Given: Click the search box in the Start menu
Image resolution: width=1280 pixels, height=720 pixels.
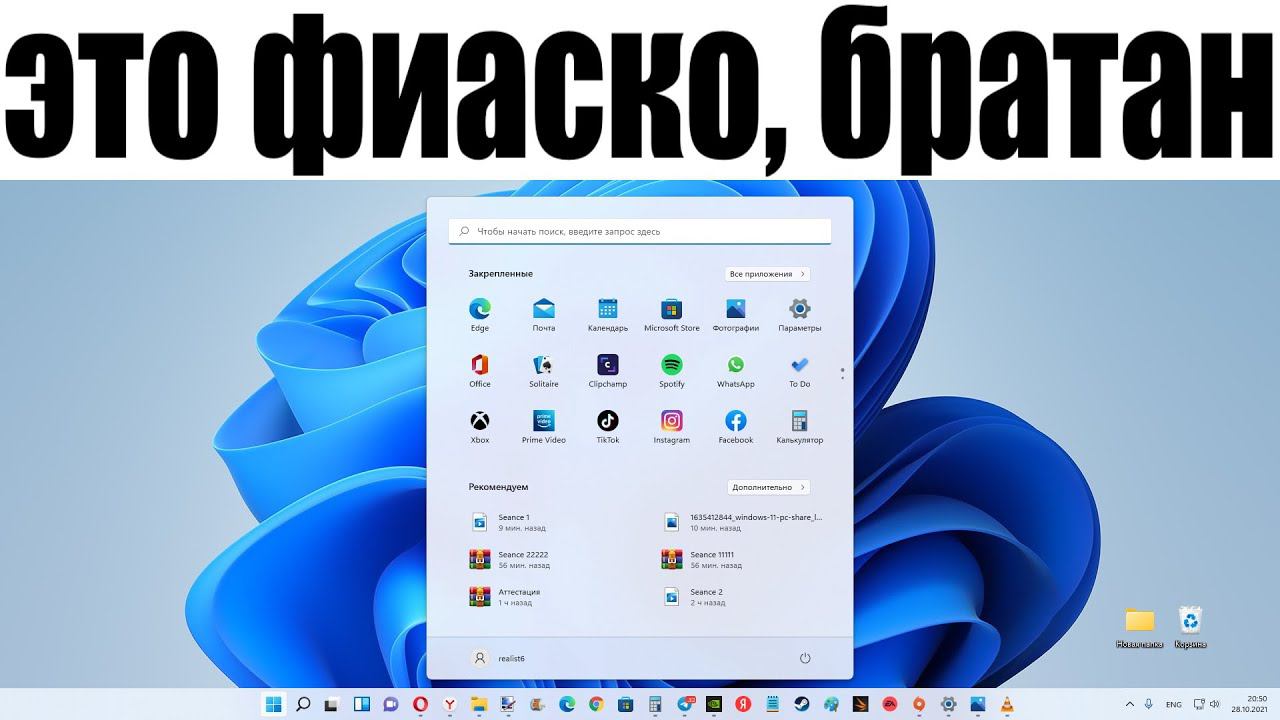Looking at the screenshot, I should pos(640,231).
